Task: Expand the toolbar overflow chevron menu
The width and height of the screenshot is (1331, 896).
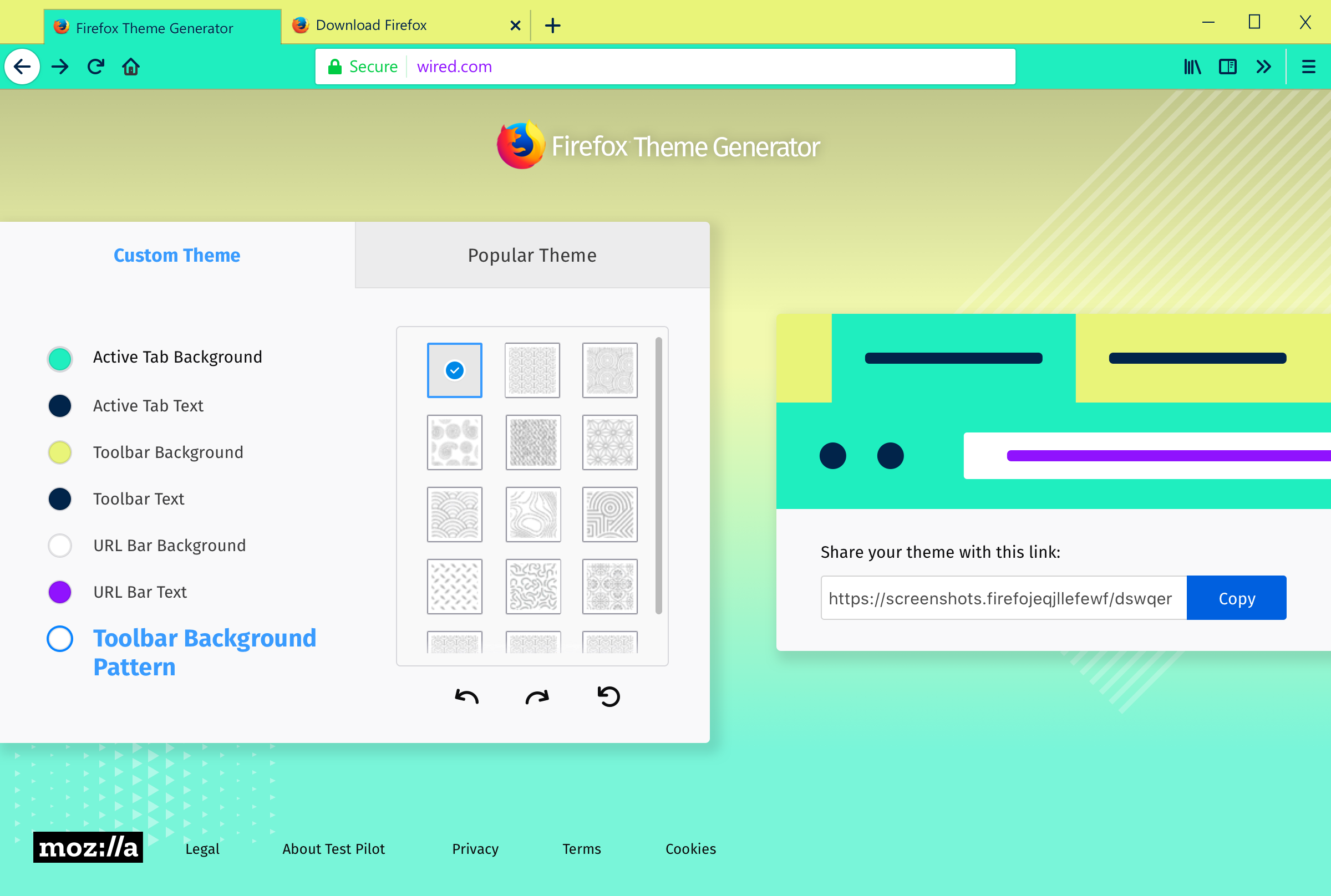Action: pos(1263,67)
